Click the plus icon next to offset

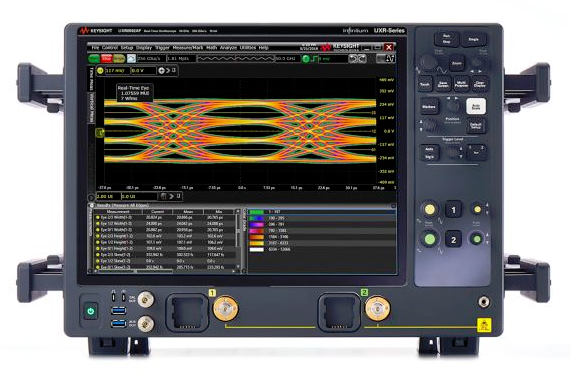point(161,71)
